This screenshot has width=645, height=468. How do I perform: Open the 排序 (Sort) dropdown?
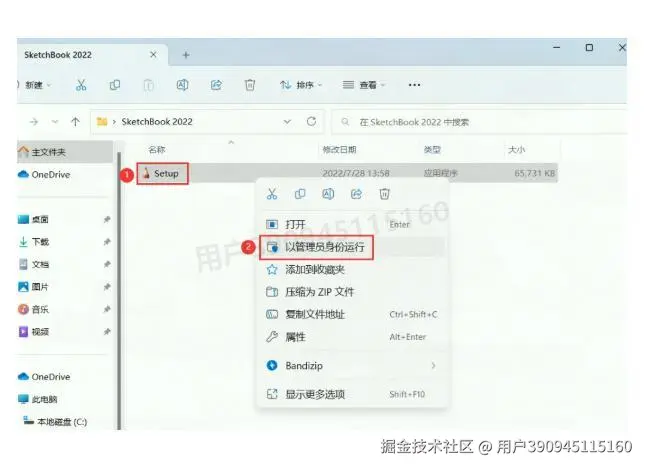pos(301,85)
